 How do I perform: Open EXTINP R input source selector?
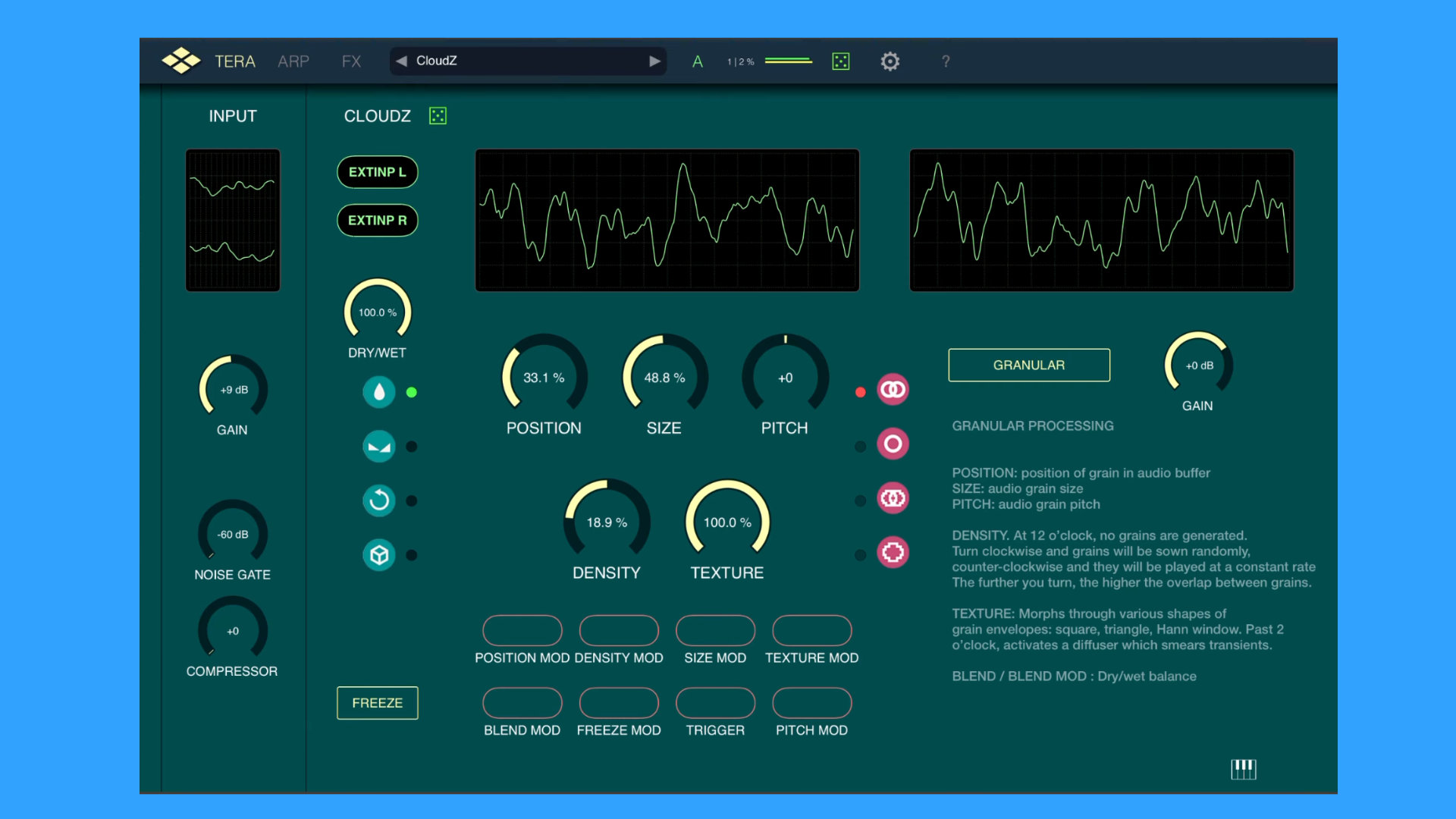click(x=378, y=220)
